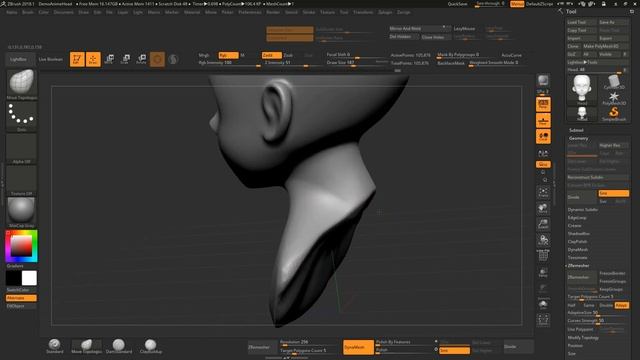Screen dimensions: 640x360
Task: Toggle Live Boolean mode
Action: coord(51,60)
